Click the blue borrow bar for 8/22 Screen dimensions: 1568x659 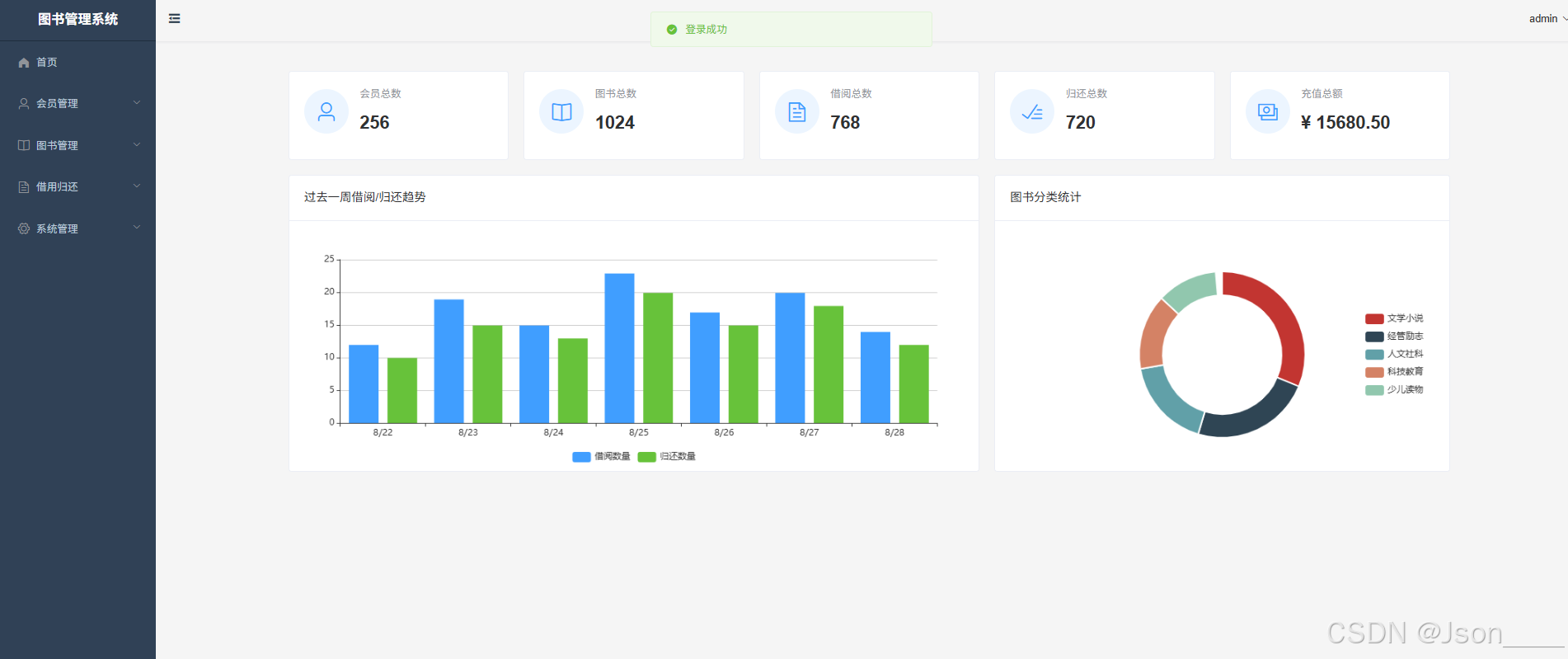364,384
